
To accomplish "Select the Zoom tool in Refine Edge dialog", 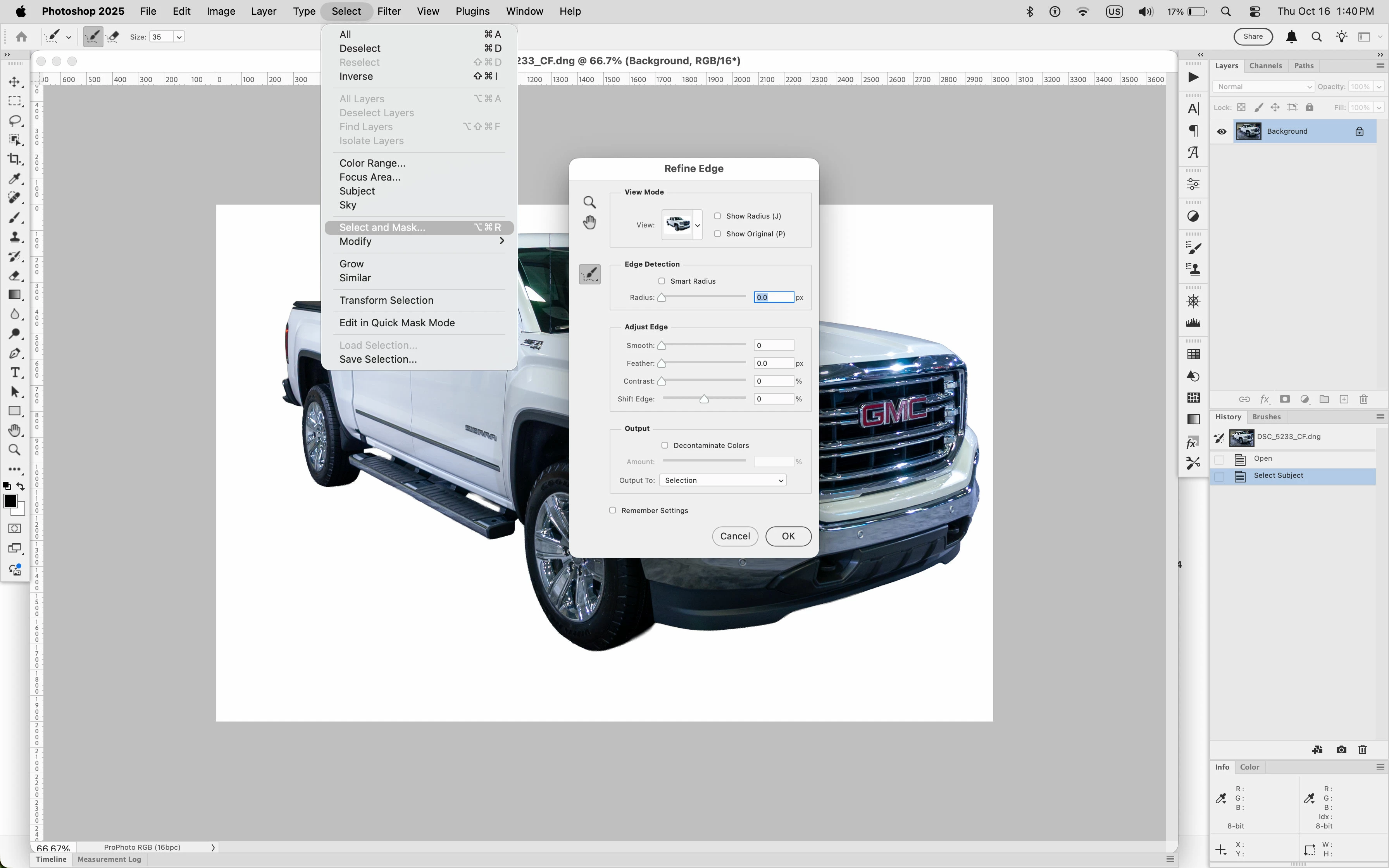I will click(589, 202).
